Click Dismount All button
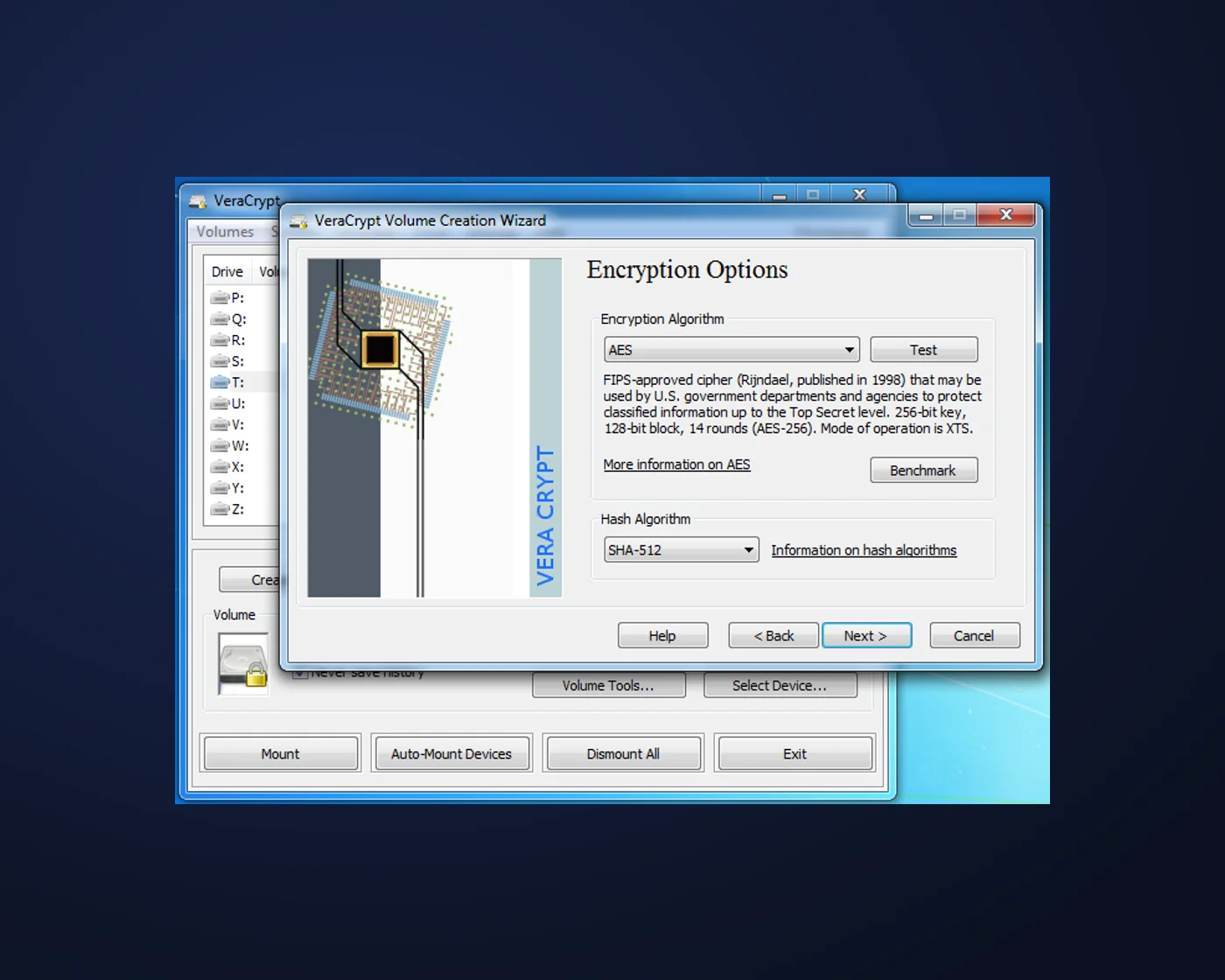1225x980 pixels. [x=623, y=753]
